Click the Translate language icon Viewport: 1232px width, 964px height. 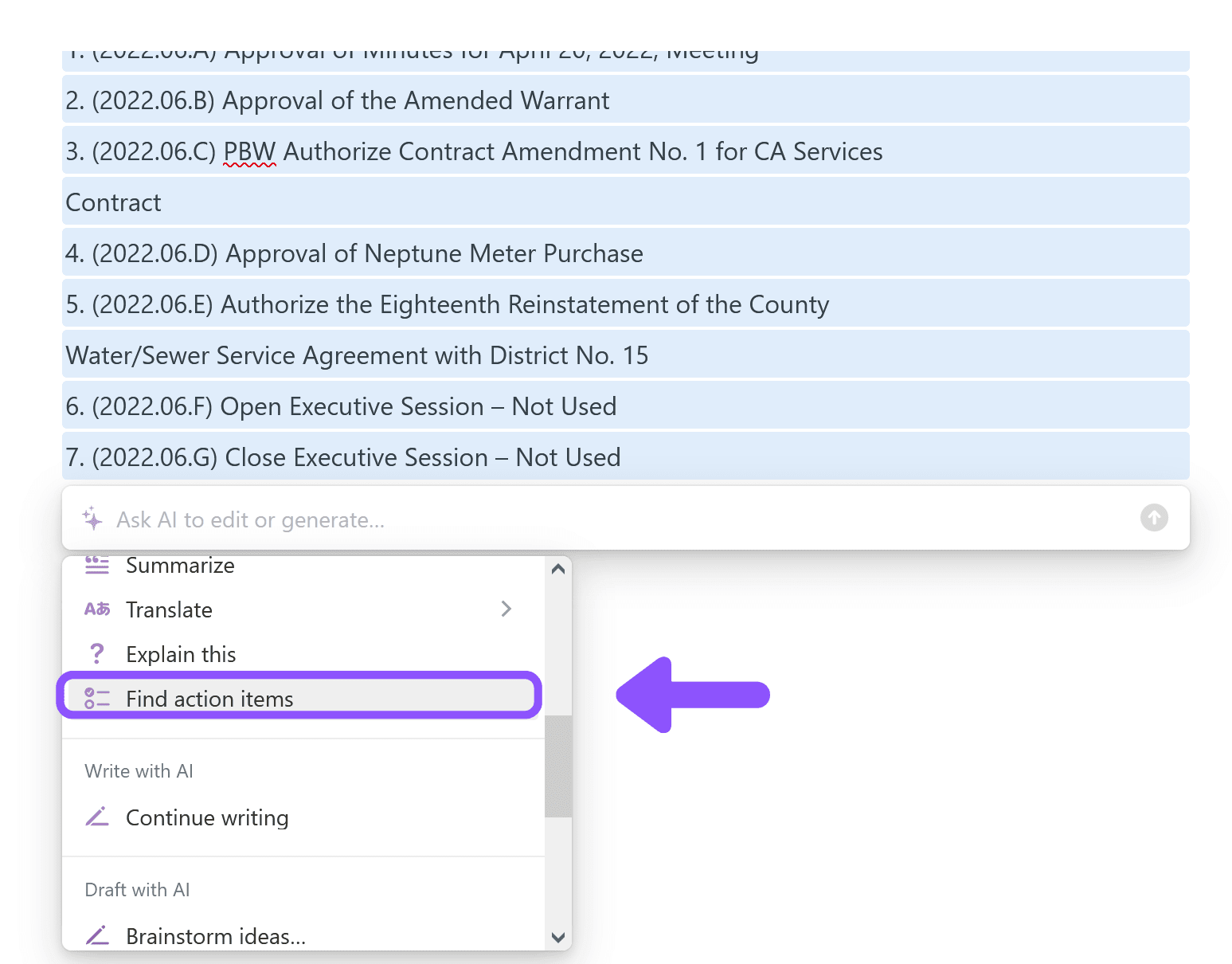tap(97, 609)
